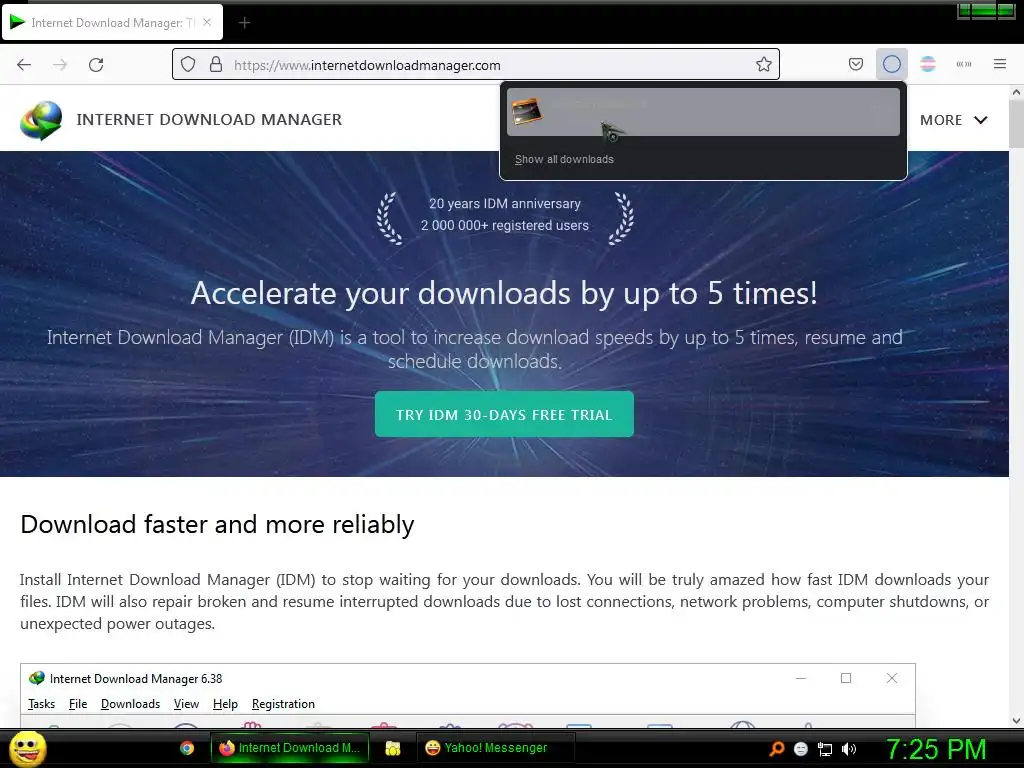
Task: Click the page scrollbar up arrow
Action: click(x=1016, y=93)
